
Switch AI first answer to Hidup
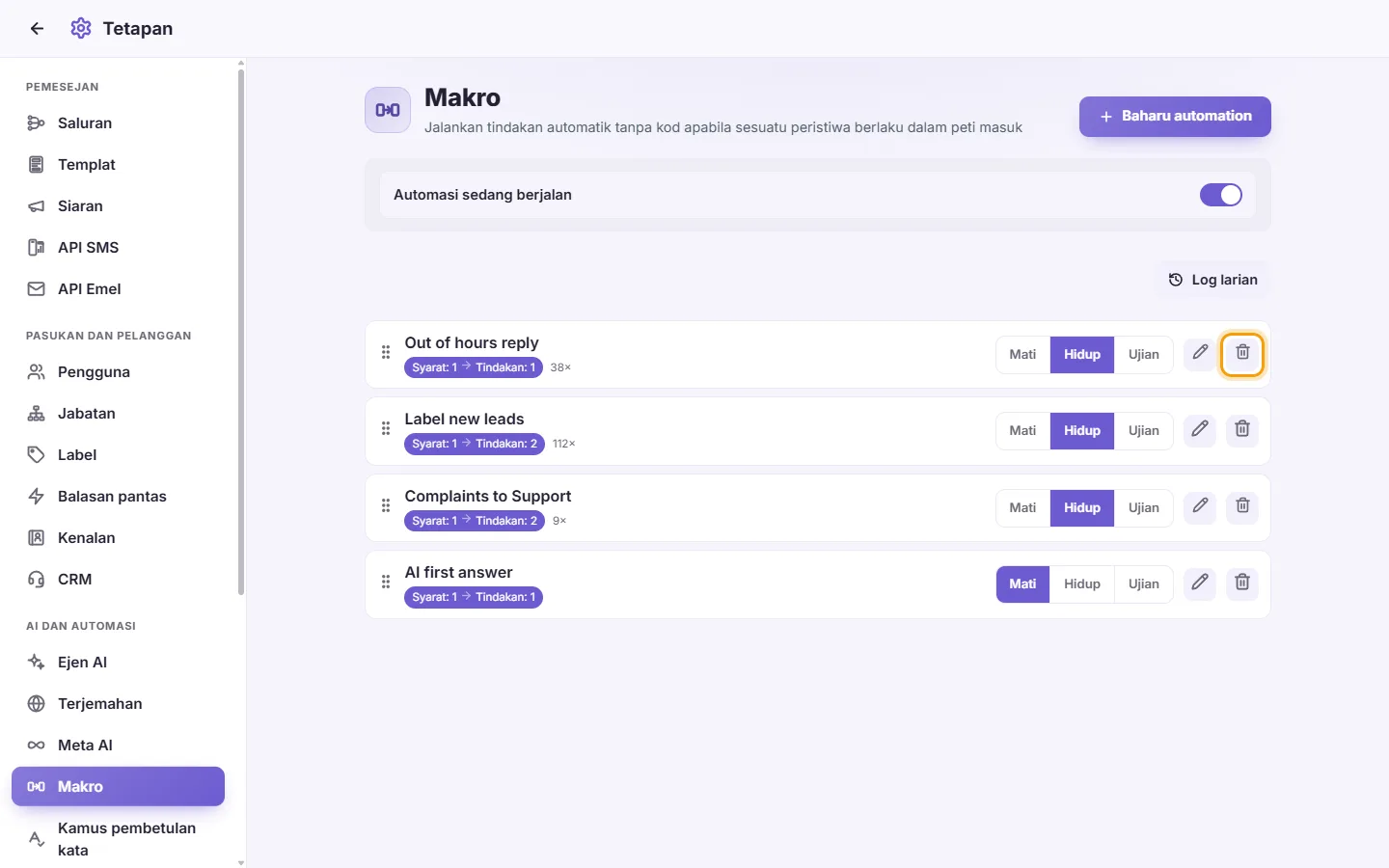[x=1082, y=584]
